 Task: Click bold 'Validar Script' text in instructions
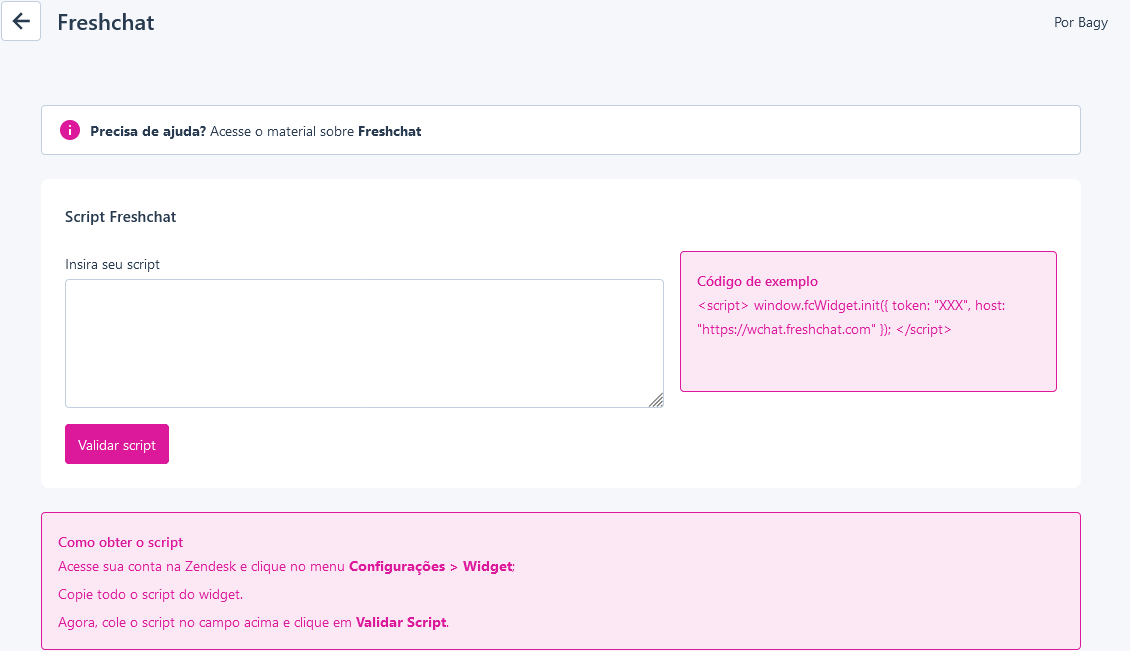pos(400,622)
